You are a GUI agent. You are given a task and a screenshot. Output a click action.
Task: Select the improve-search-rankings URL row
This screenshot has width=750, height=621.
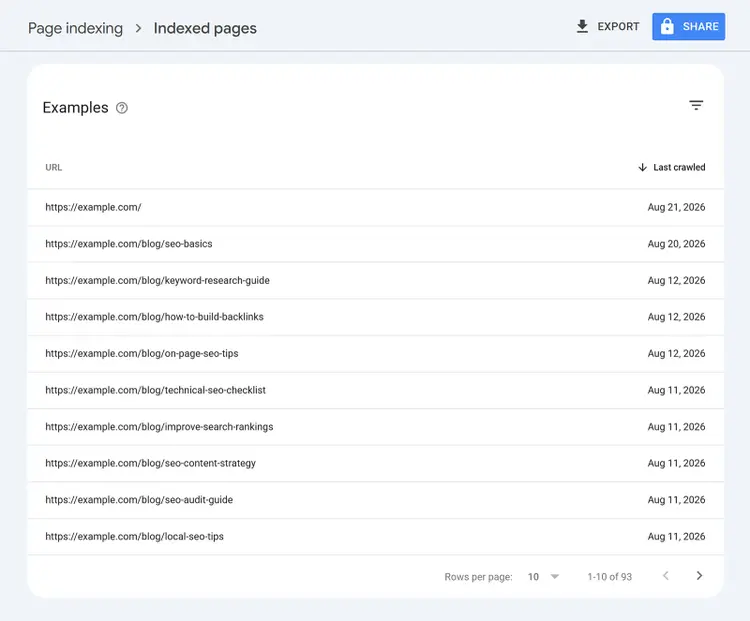375,427
